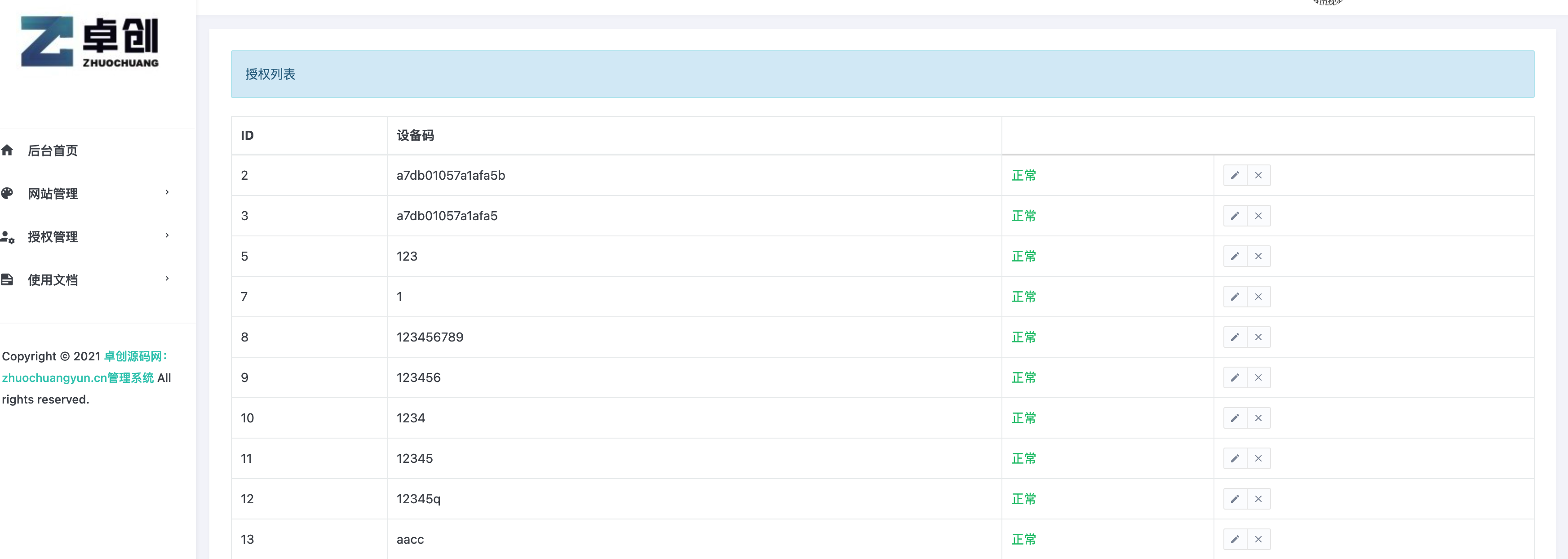Edit the 123456789 device entry
This screenshot has width=1568, height=559.
[1235, 337]
